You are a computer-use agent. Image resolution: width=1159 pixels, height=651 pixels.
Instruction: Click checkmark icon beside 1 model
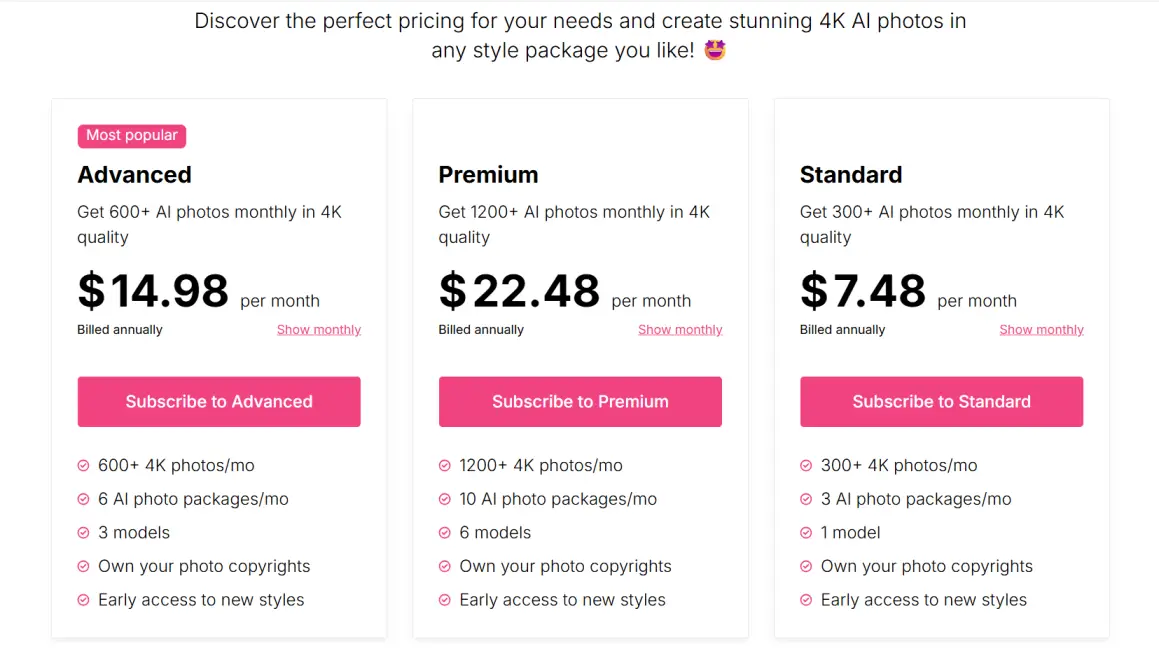click(x=806, y=533)
